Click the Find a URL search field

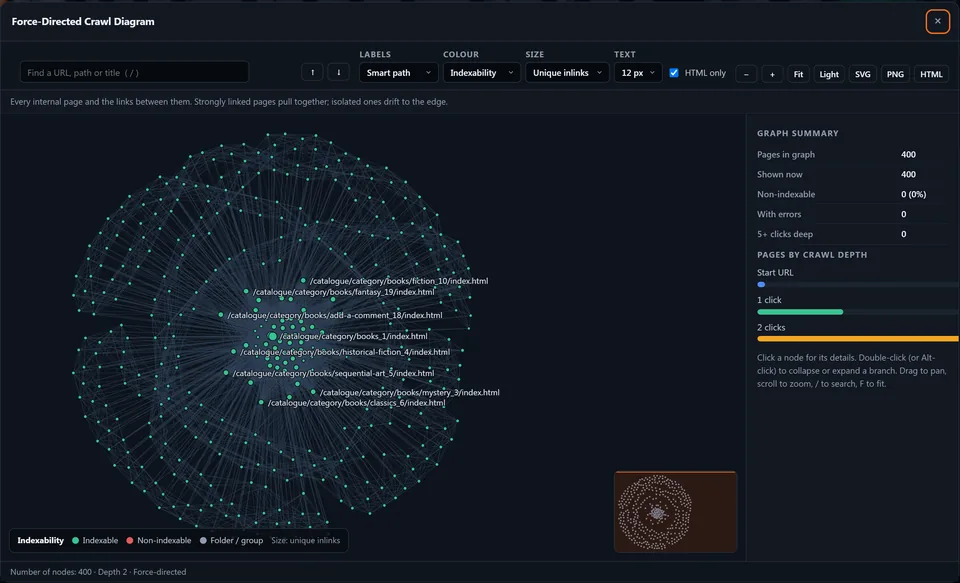point(135,72)
